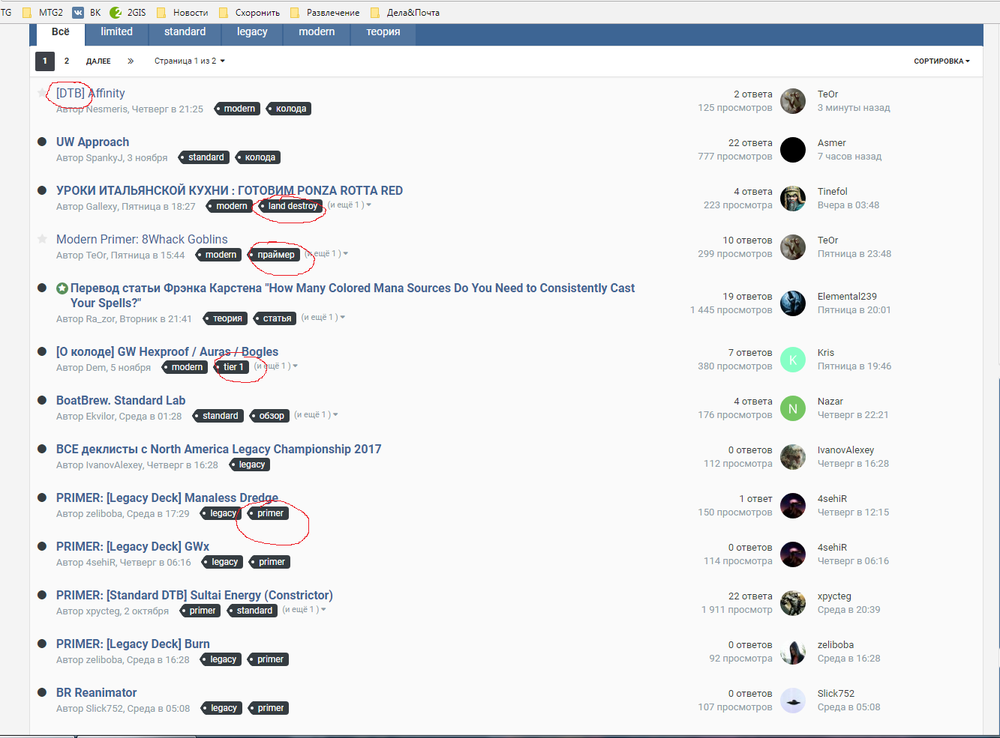
Task: Click Kris's green K avatar
Action: coord(793,360)
